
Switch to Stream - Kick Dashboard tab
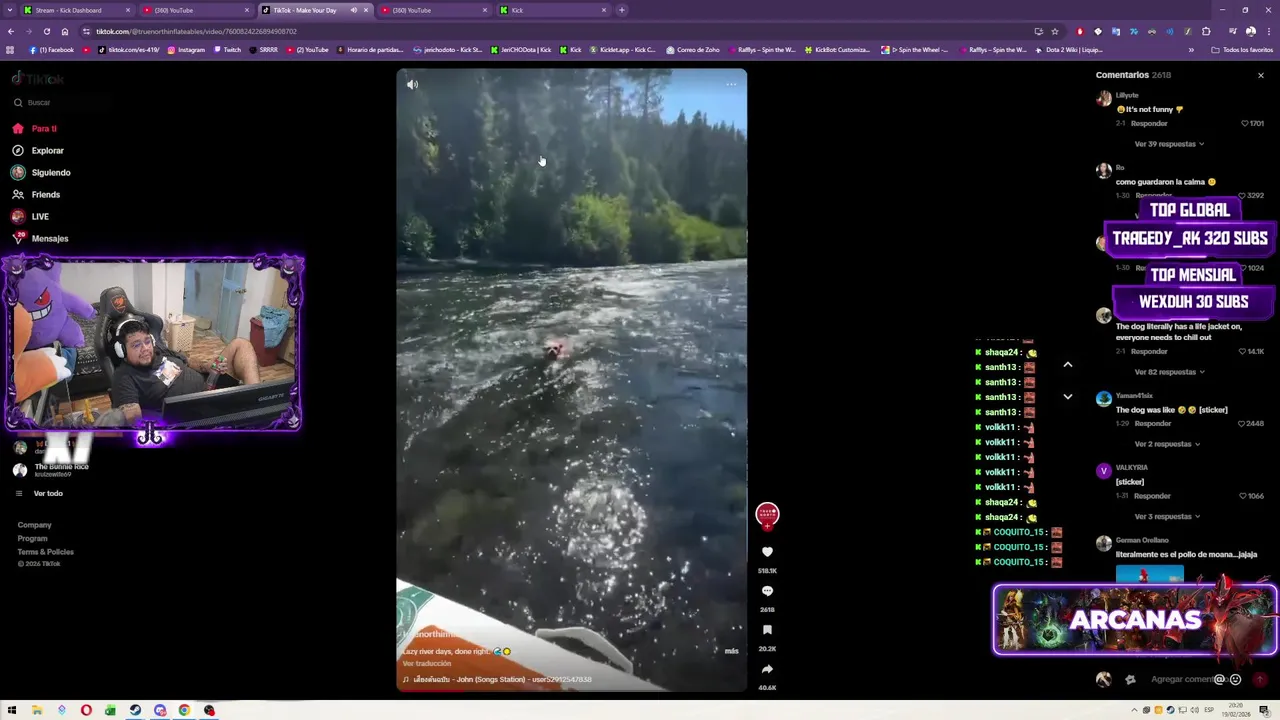[78, 10]
